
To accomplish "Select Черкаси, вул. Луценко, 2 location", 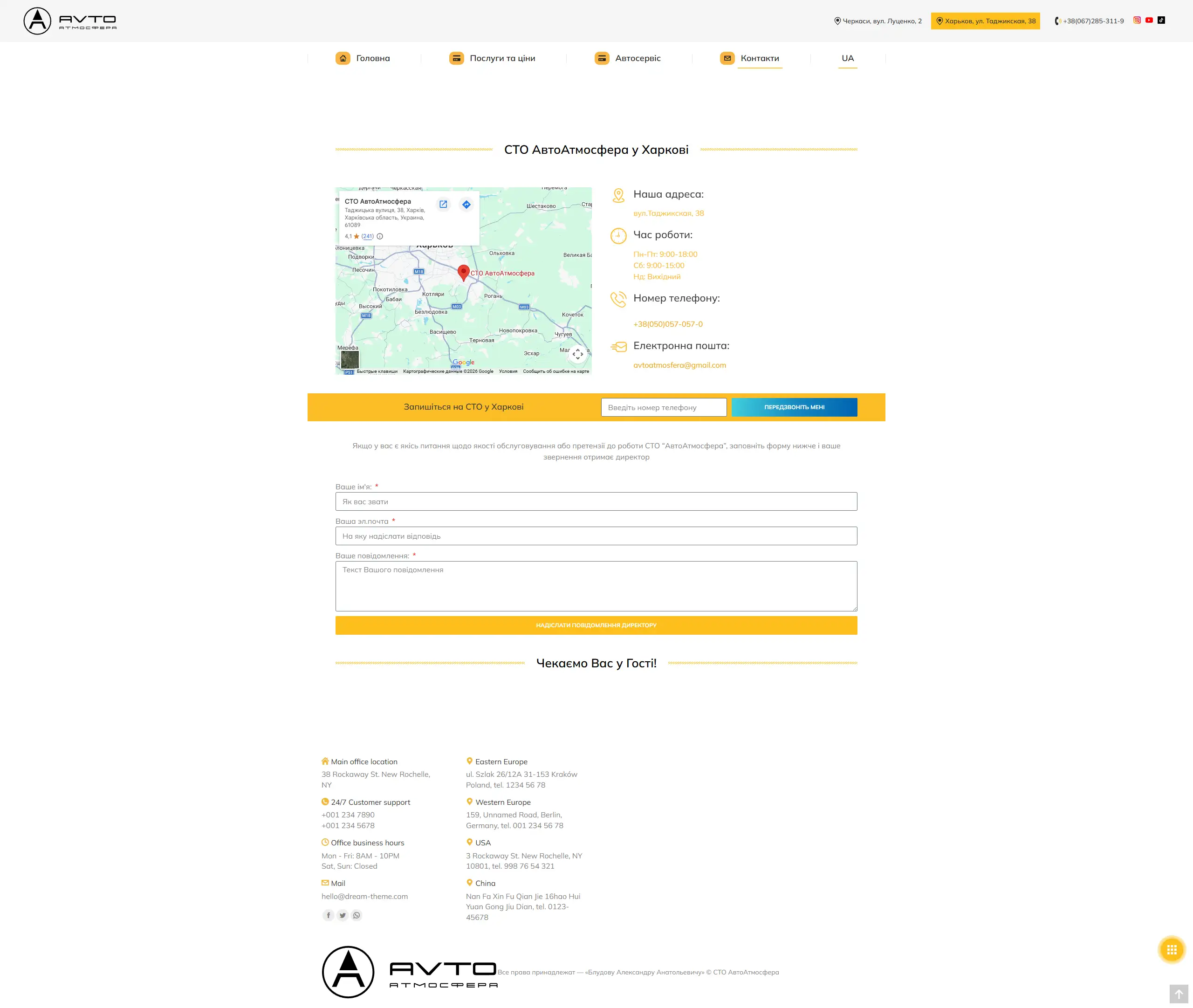I will 878,21.
